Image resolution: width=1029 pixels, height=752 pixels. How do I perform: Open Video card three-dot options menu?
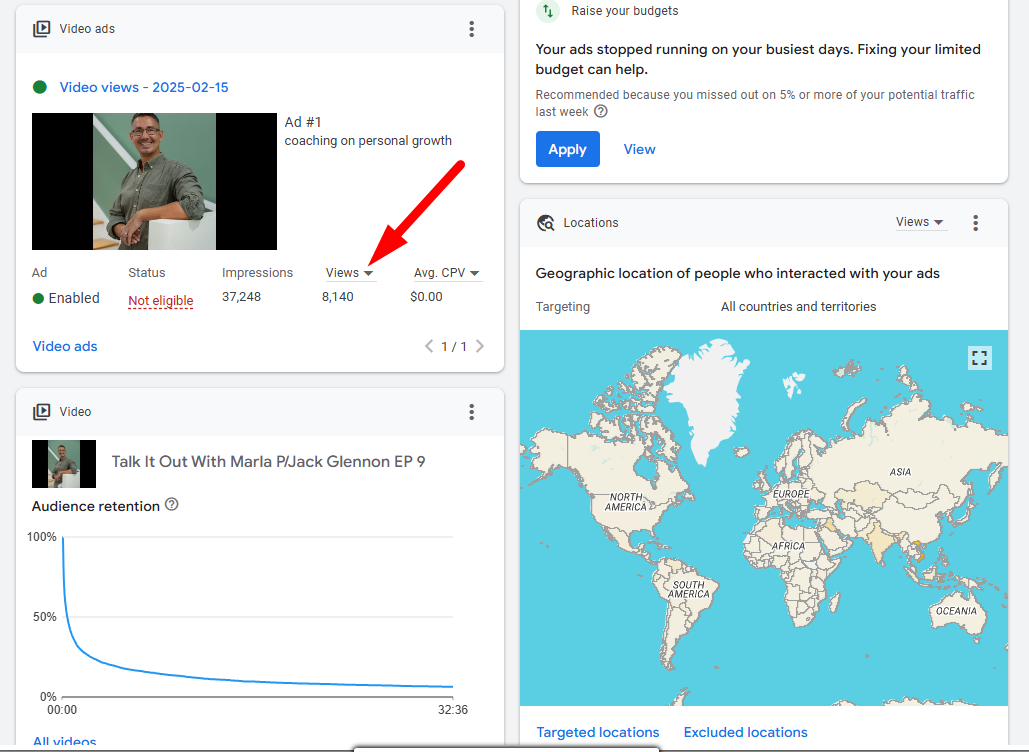pos(472,412)
